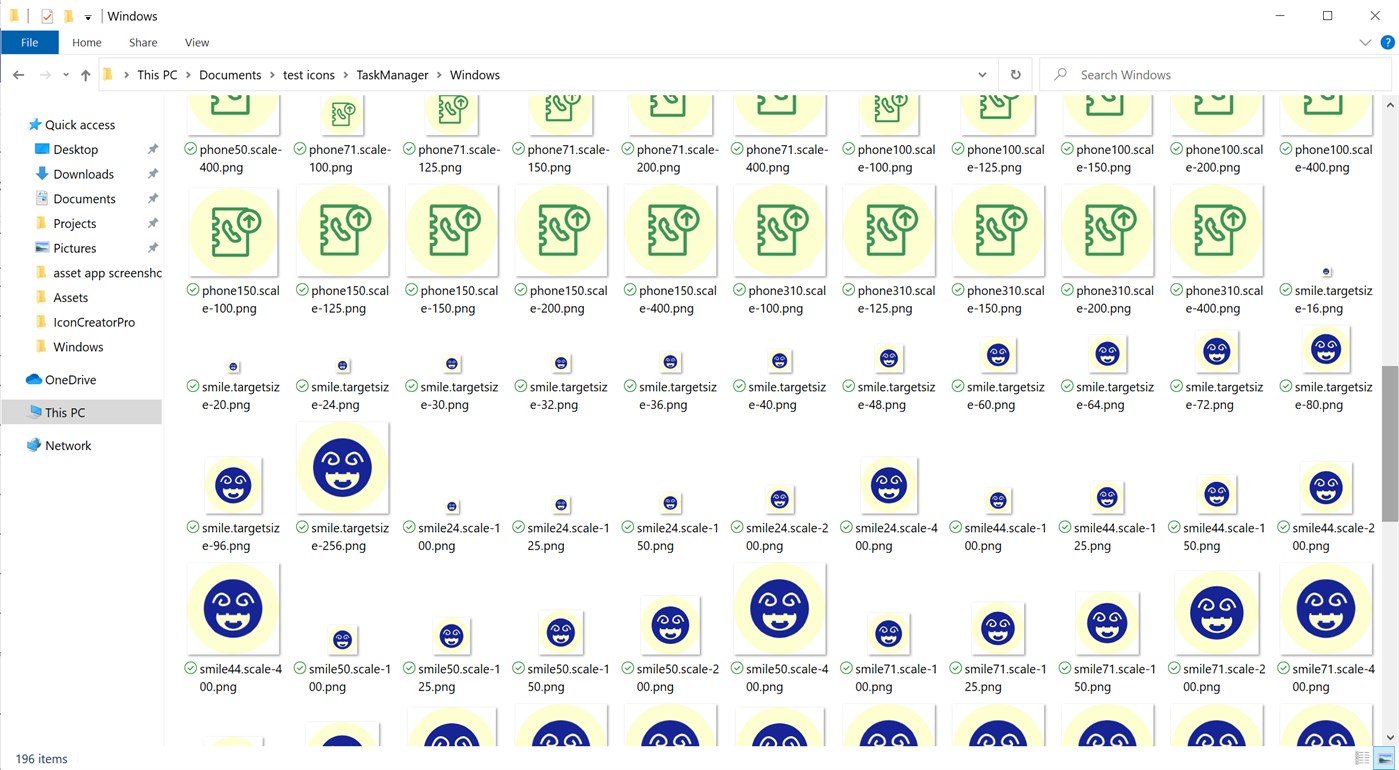Open Windows folder in navigation pane
Image resolution: width=1399 pixels, height=770 pixels.
[x=78, y=347]
